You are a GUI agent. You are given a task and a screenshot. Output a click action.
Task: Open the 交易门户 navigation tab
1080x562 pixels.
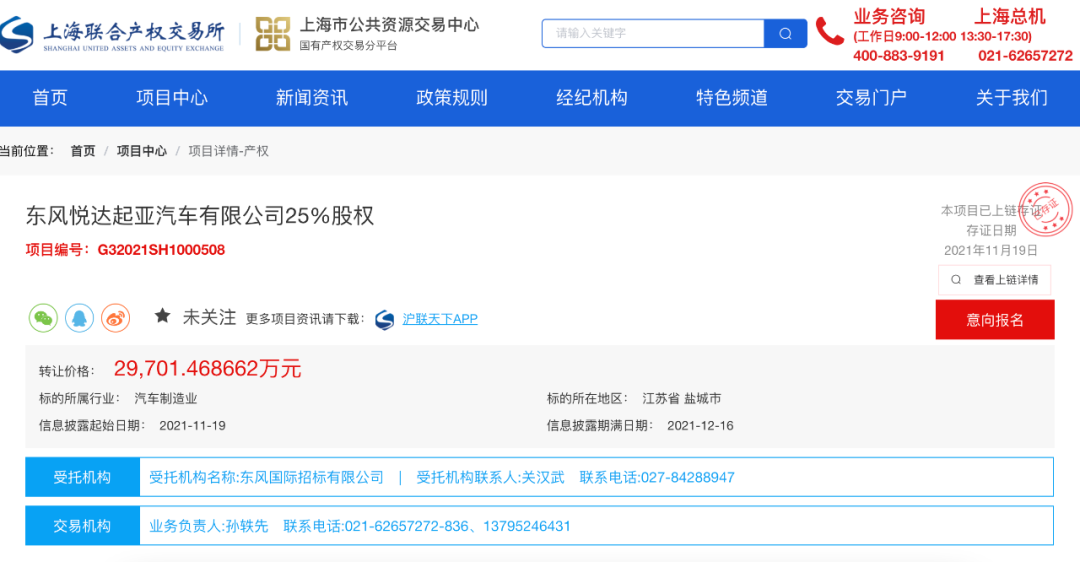coord(871,98)
